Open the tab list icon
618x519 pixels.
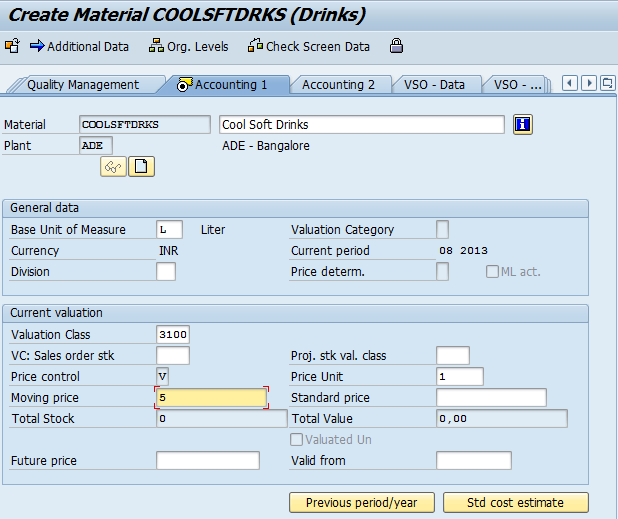pyautogui.click(x=608, y=84)
